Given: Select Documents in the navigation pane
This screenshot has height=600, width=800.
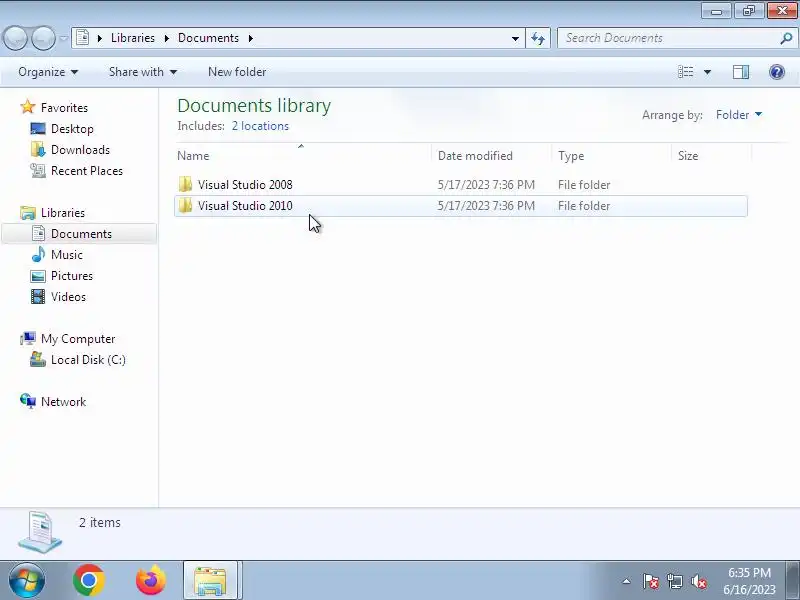Looking at the screenshot, I should [79, 234].
